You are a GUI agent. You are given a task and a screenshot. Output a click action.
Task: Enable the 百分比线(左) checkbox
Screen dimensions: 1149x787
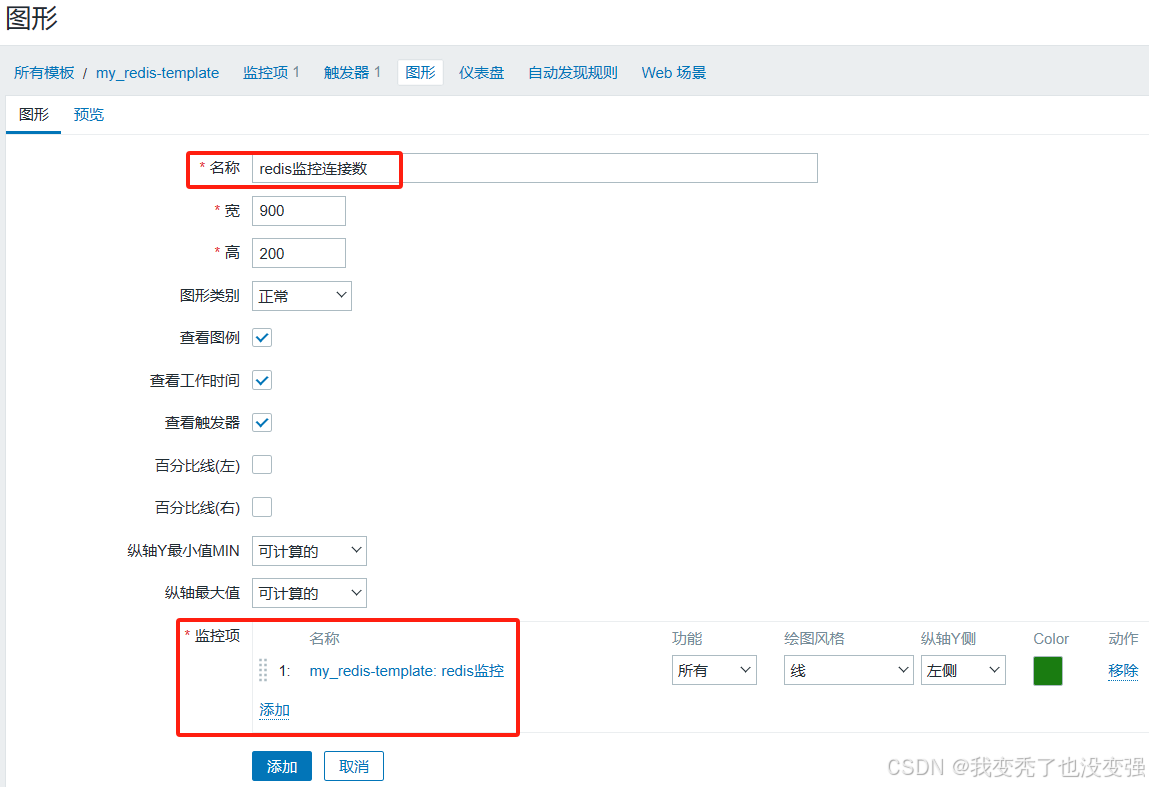click(x=262, y=465)
